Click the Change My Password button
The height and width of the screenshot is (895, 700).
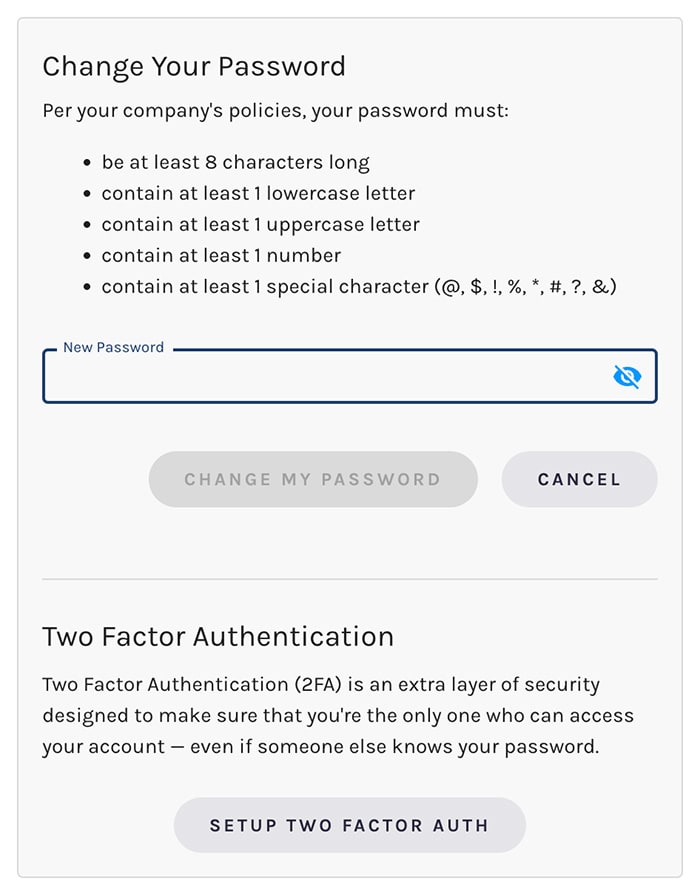click(313, 479)
